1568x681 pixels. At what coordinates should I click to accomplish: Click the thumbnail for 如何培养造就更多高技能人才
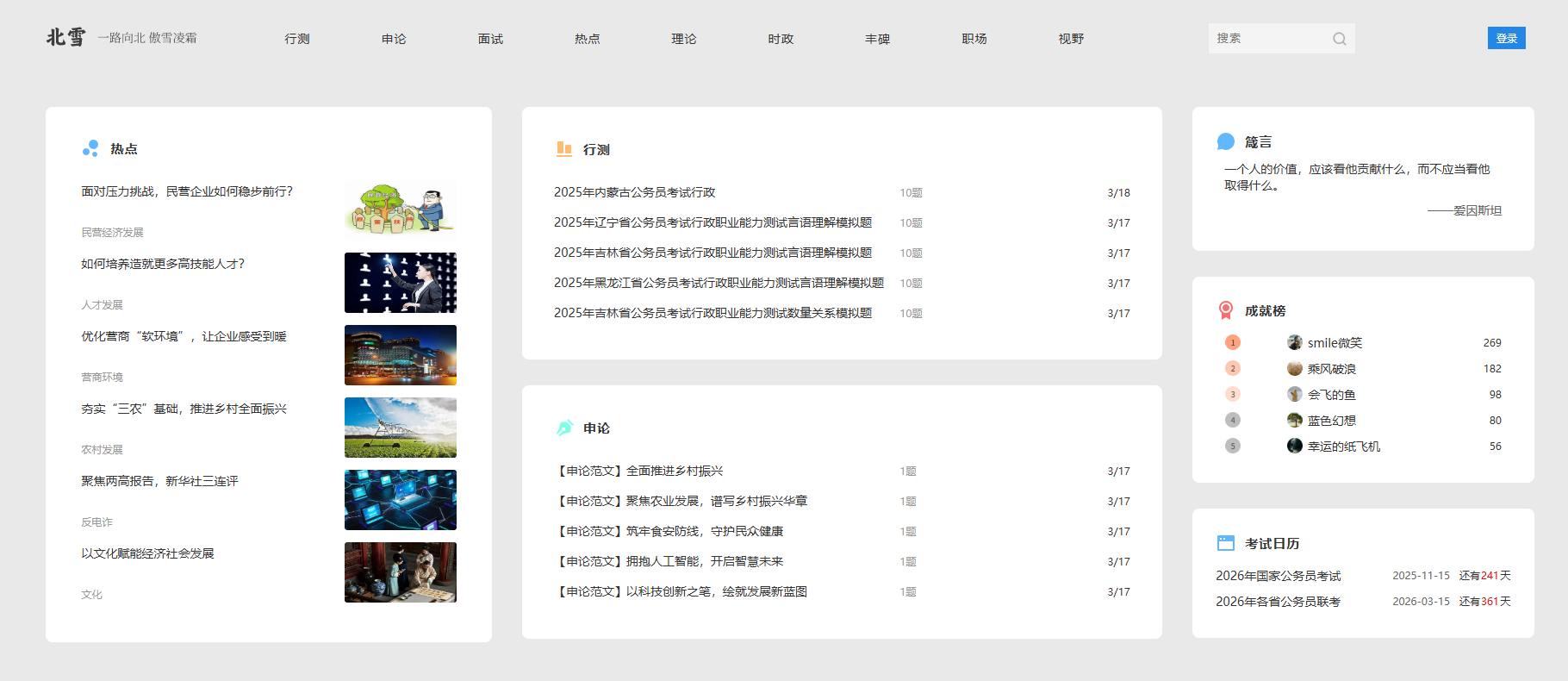pyautogui.click(x=400, y=283)
